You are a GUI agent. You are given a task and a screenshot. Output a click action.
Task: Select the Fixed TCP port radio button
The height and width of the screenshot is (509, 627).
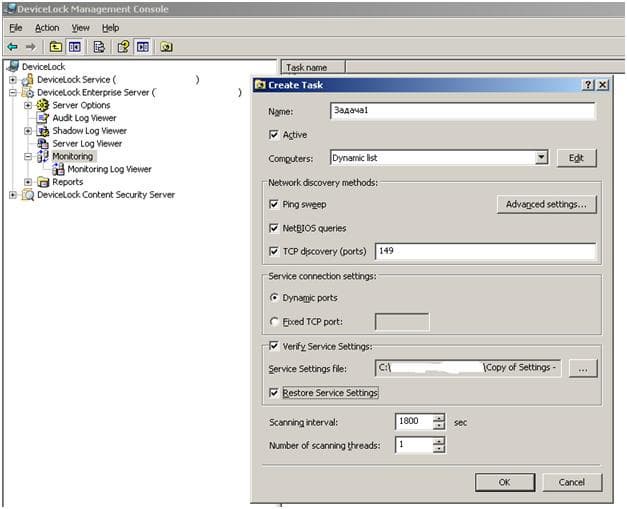274,322
